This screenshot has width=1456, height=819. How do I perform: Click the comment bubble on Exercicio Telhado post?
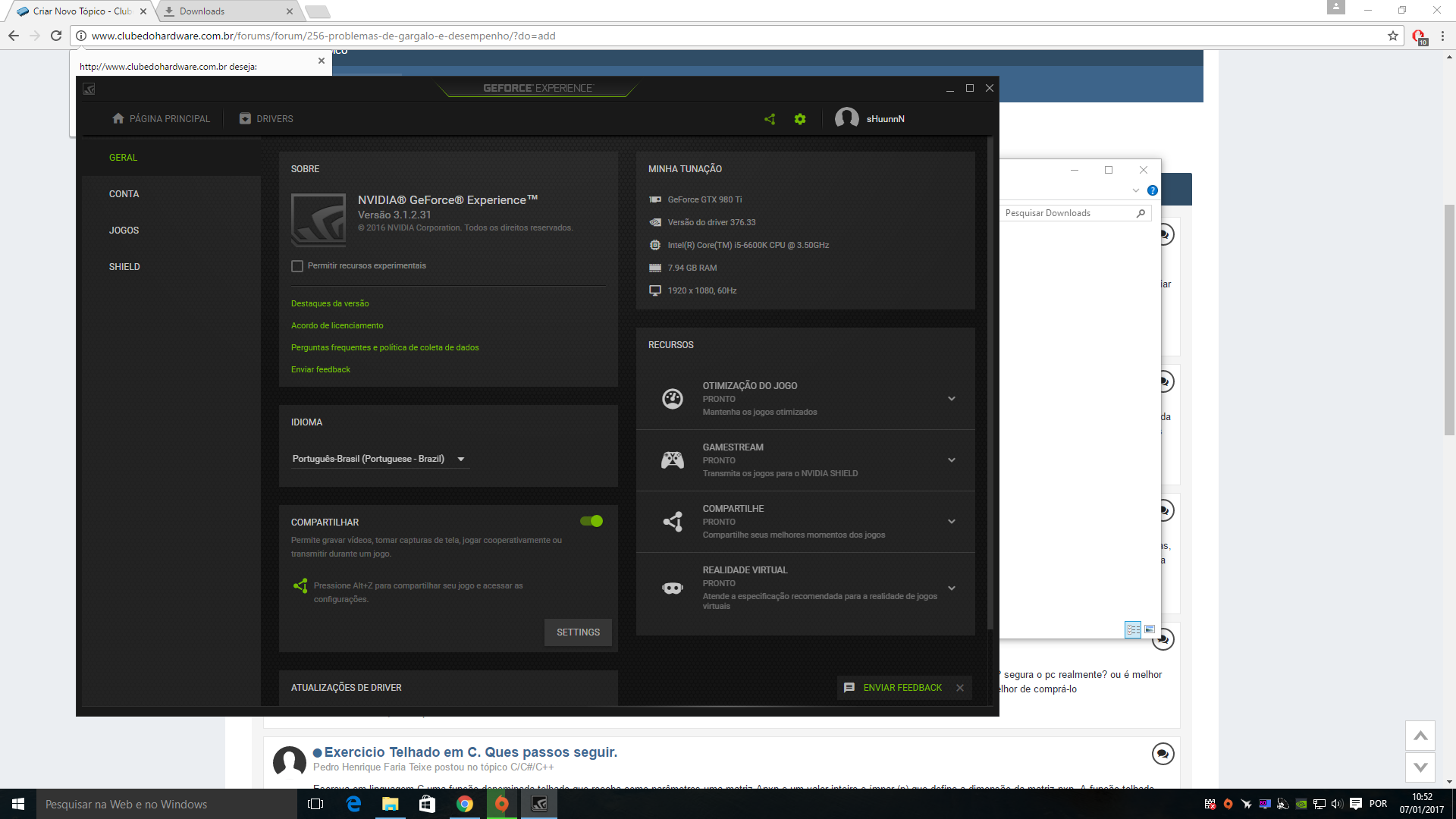(x=1163, y=754)
